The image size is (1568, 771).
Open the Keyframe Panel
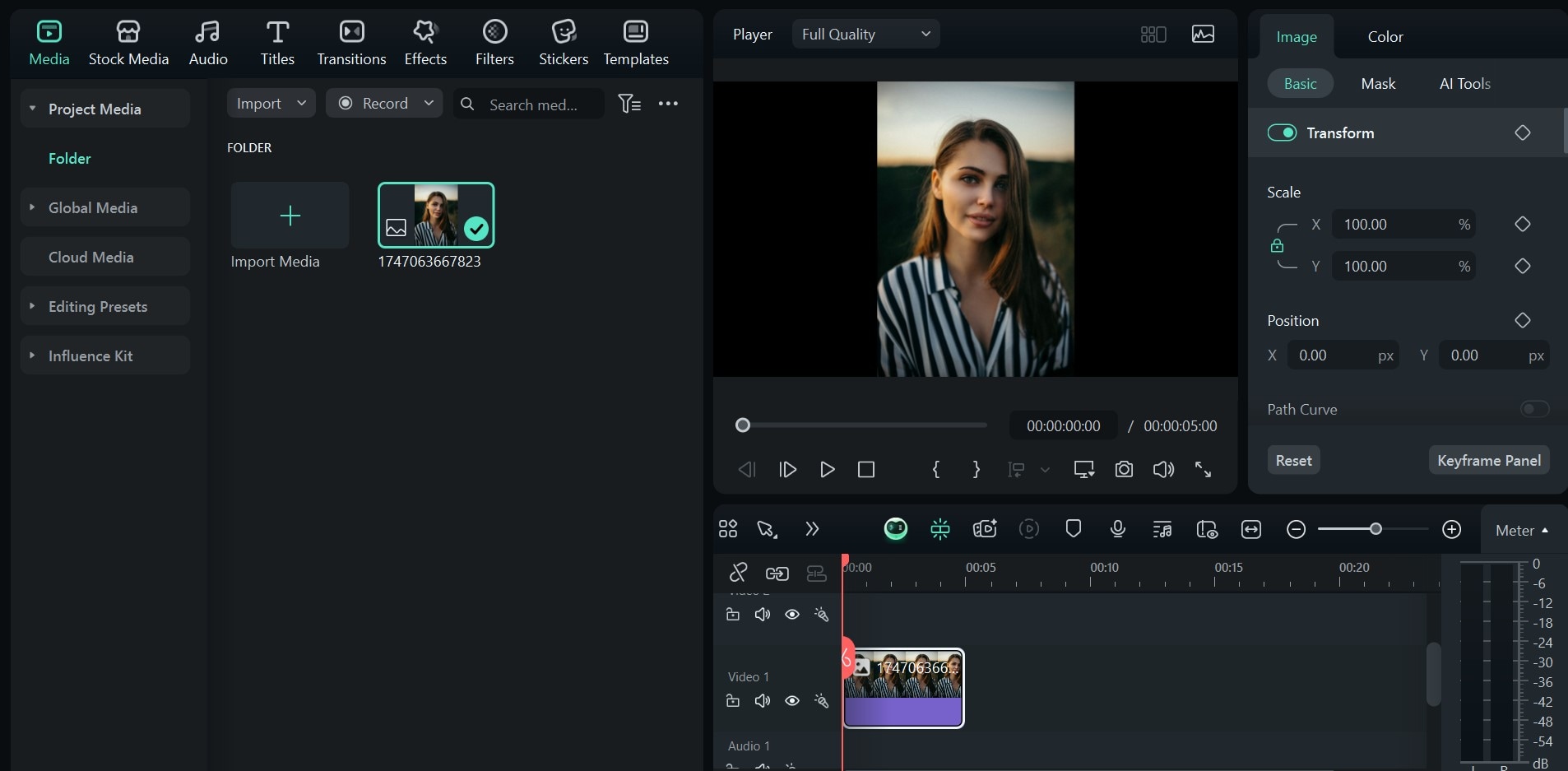tap(1489, 460)
